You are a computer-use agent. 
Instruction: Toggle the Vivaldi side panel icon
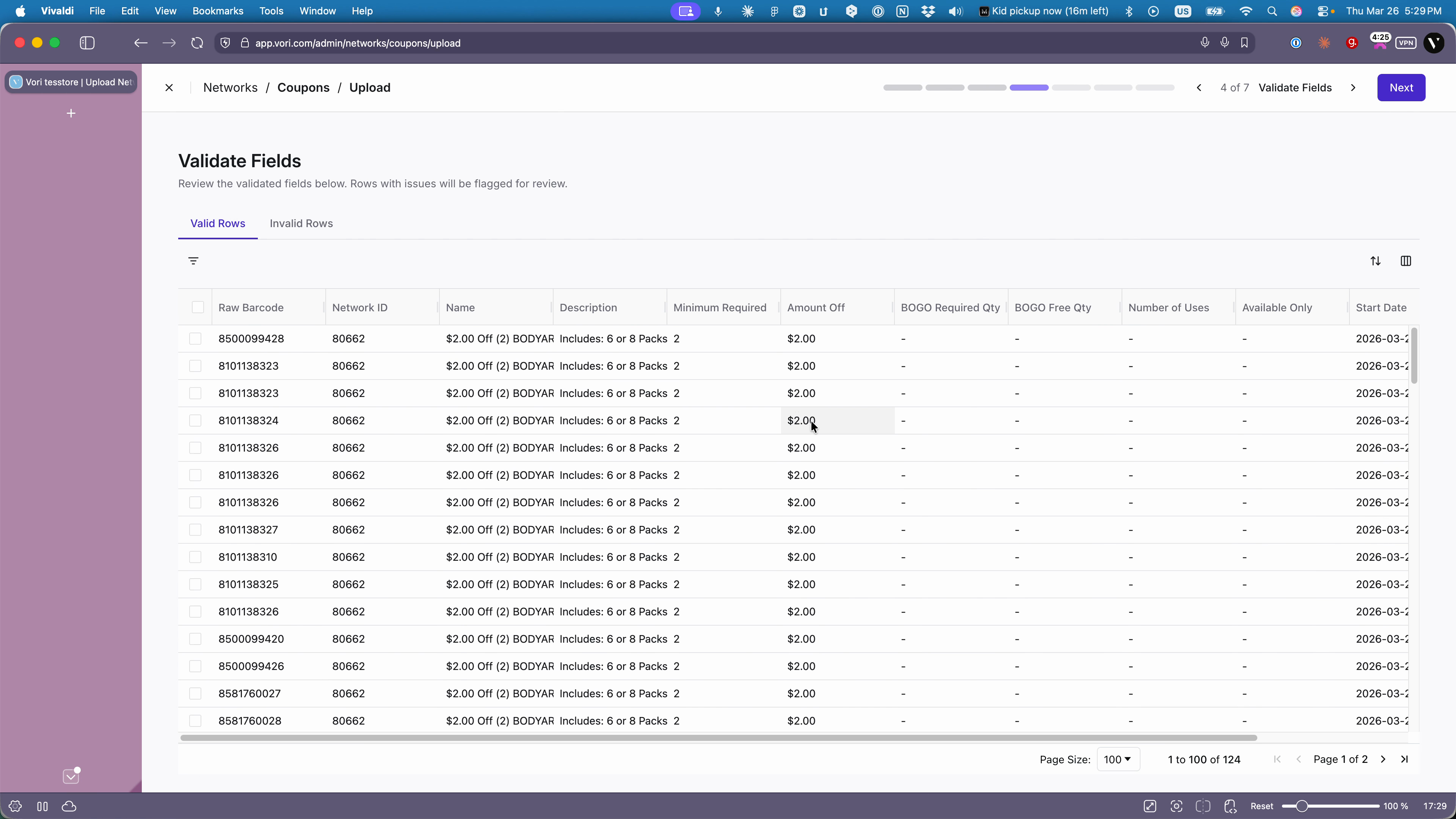tap(87, 43)
